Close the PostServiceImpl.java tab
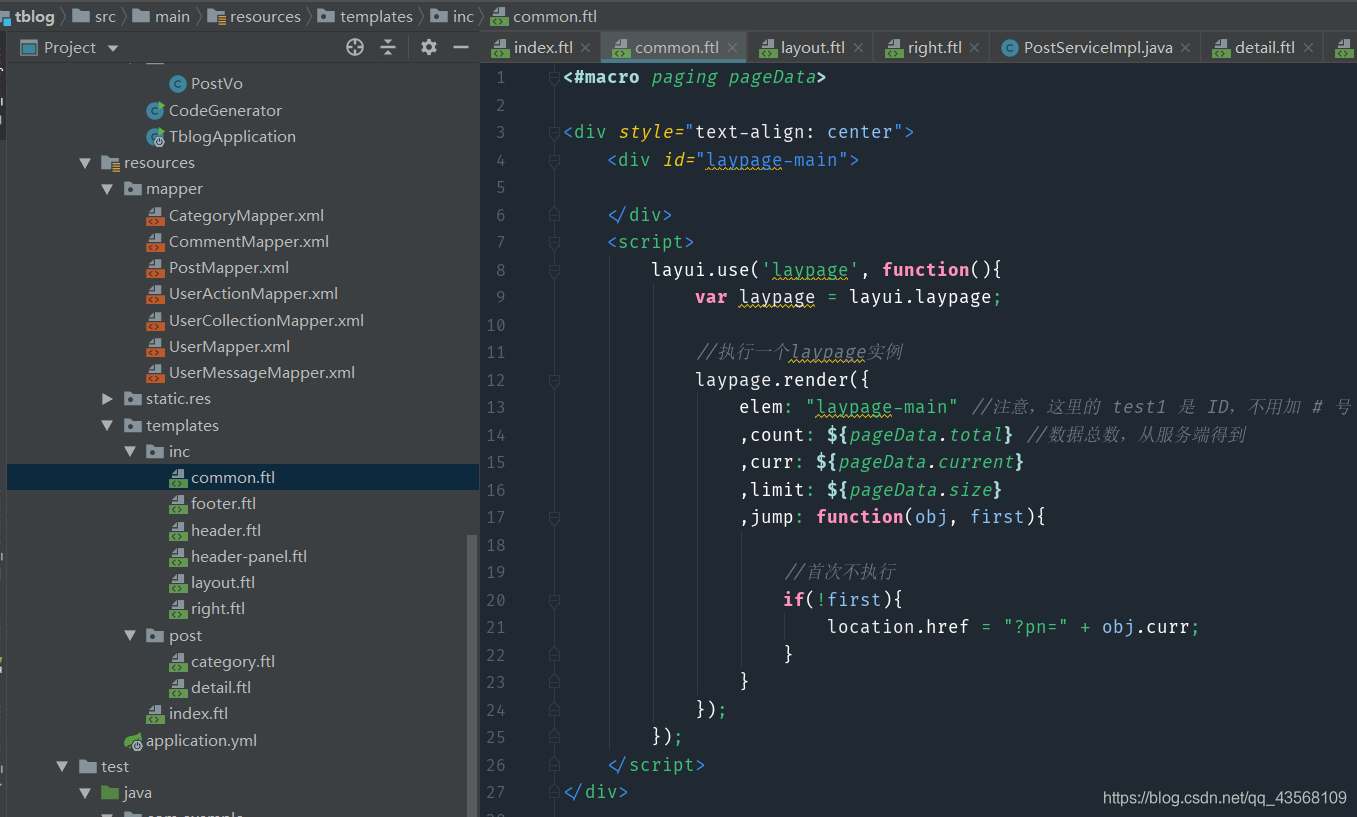Screen dimensions: 1357x817 pyautogui.click(x=1186, y=48)
